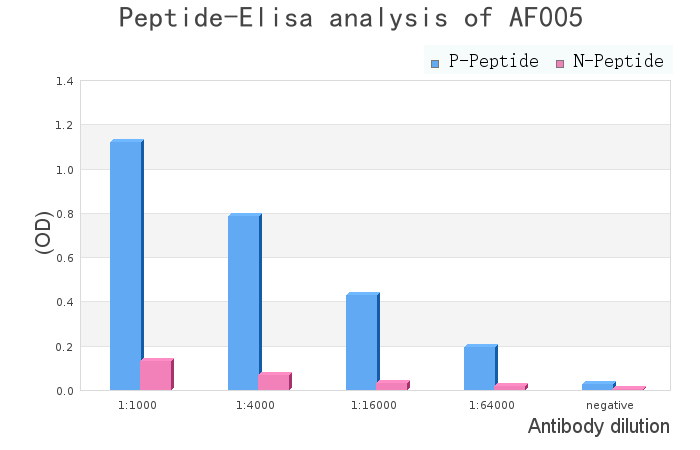Click the negative x-axis label
This screenshot has height=450, width=700.
[610, 405]
